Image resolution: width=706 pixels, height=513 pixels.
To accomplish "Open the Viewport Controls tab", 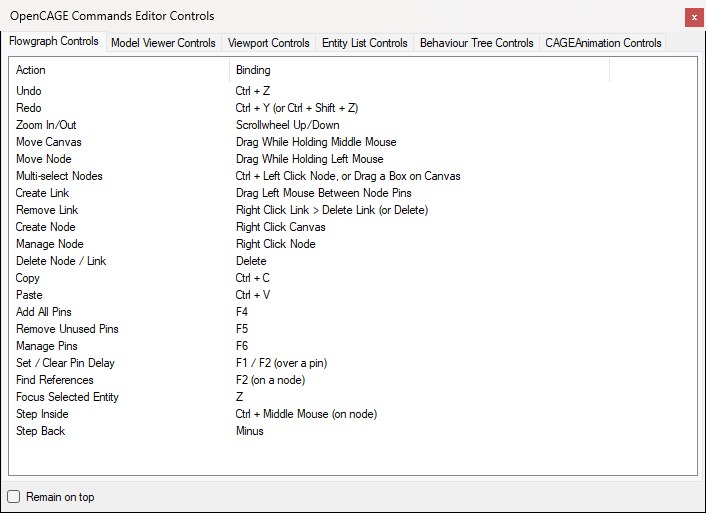I will pos(268,43).
